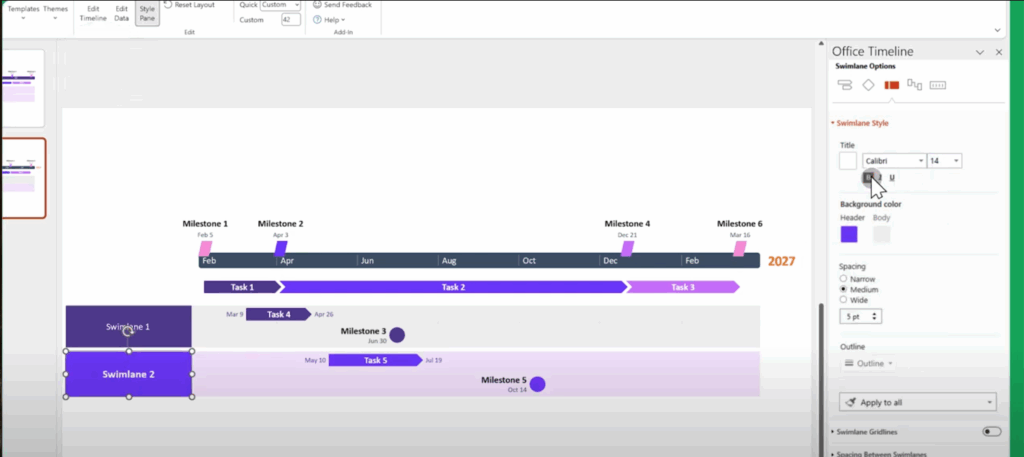Select the Task 2 bar
The image size is (1024, 457).
453,287
